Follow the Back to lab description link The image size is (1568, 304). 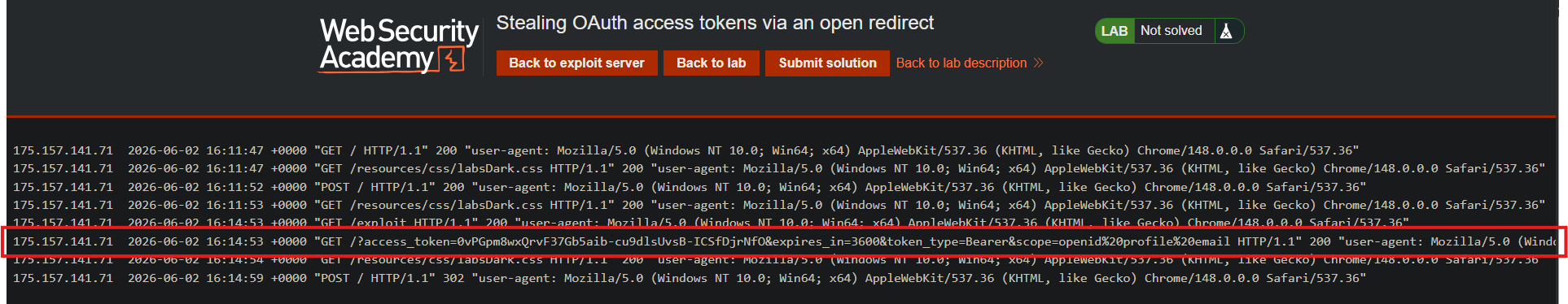click(x=961, y=63)
